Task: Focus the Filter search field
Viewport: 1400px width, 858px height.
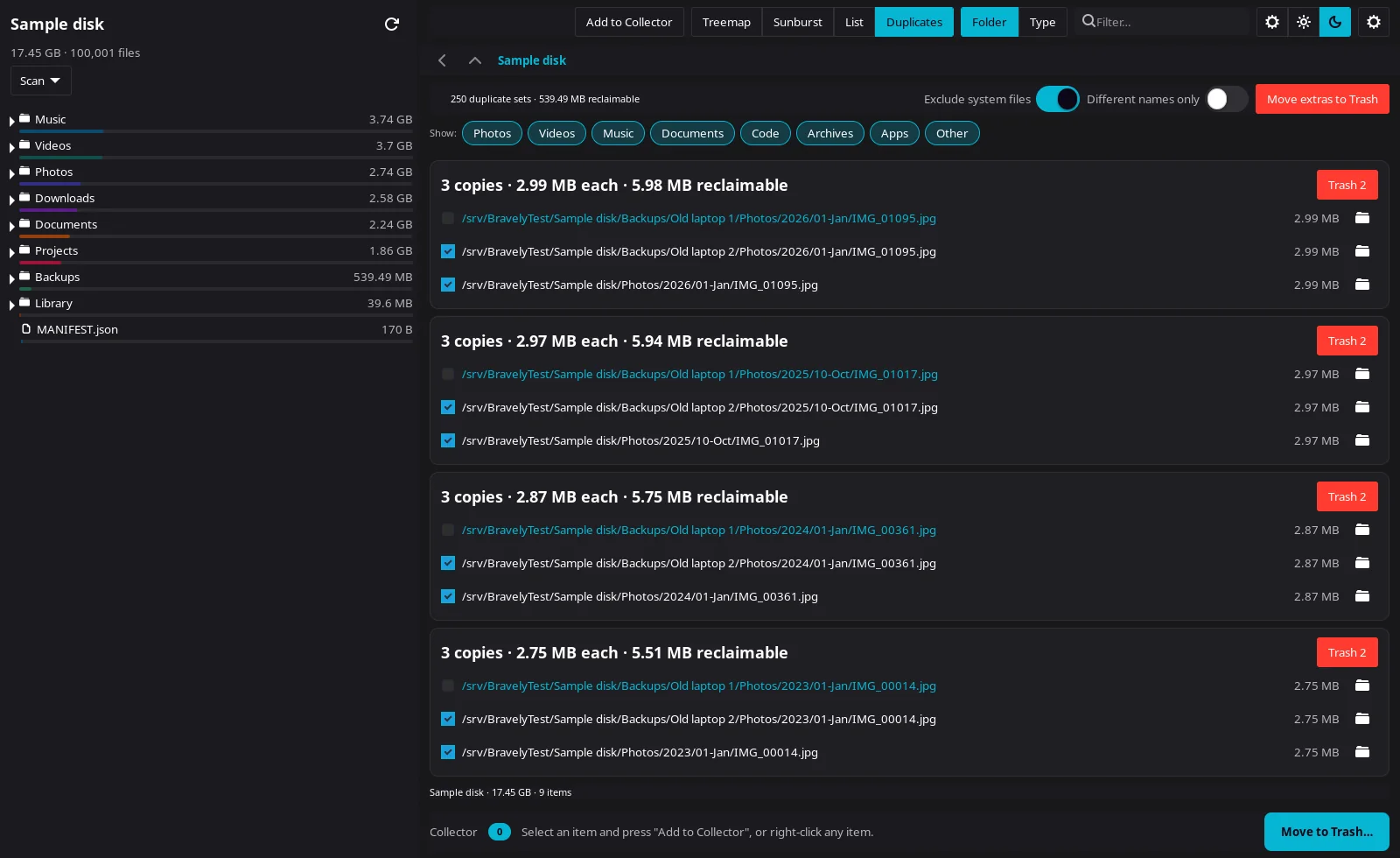Action: pos(1164,22)
